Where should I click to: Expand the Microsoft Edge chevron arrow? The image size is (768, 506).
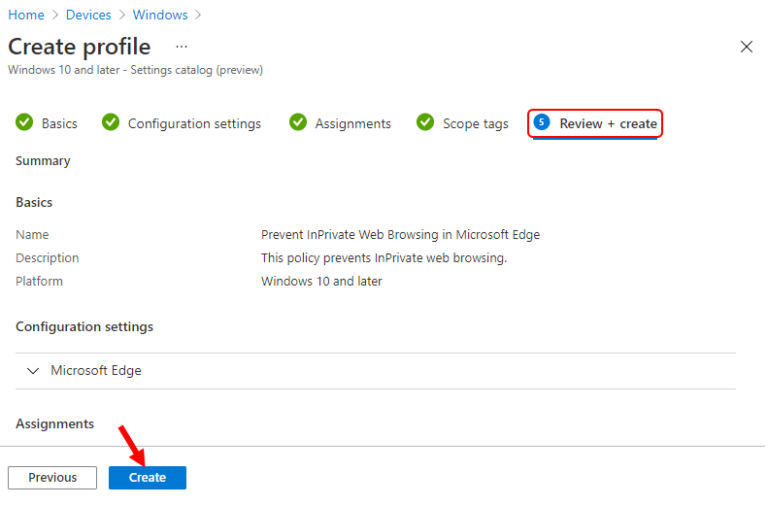(33, 371)
